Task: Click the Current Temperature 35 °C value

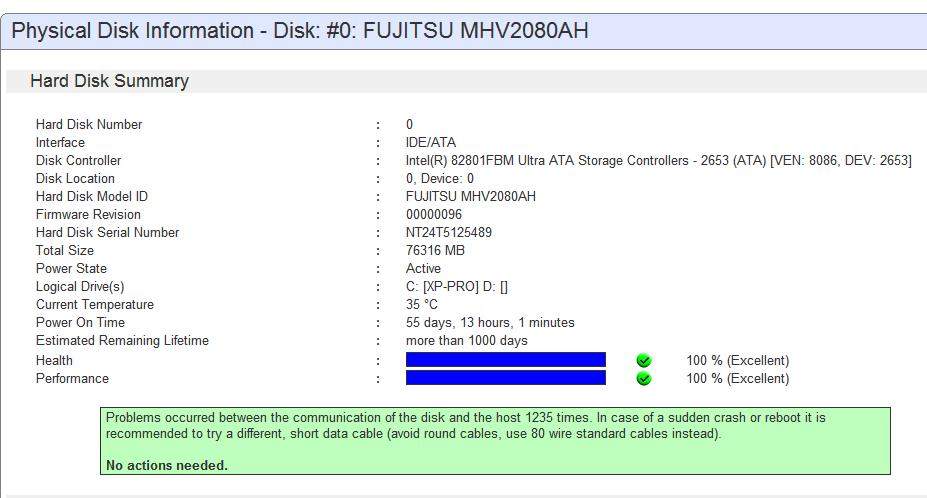Action: click(x=422, y=305)
